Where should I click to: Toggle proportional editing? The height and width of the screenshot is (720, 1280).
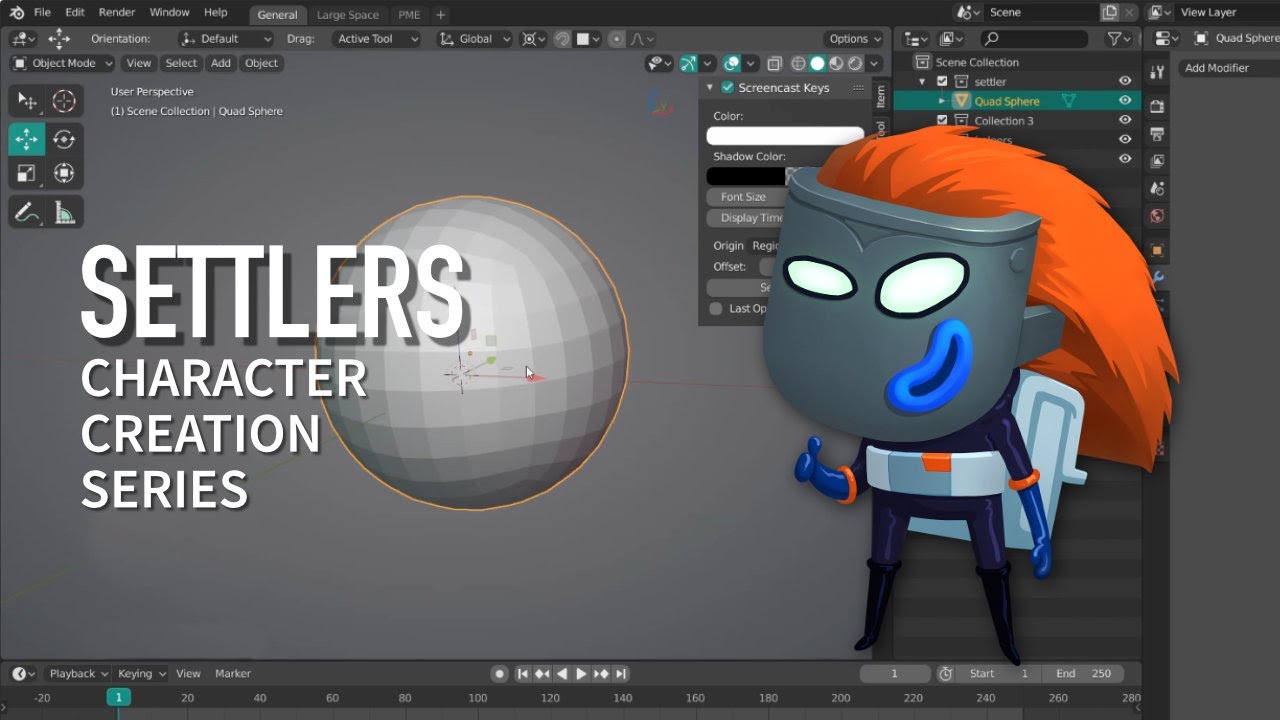point(617,39)
